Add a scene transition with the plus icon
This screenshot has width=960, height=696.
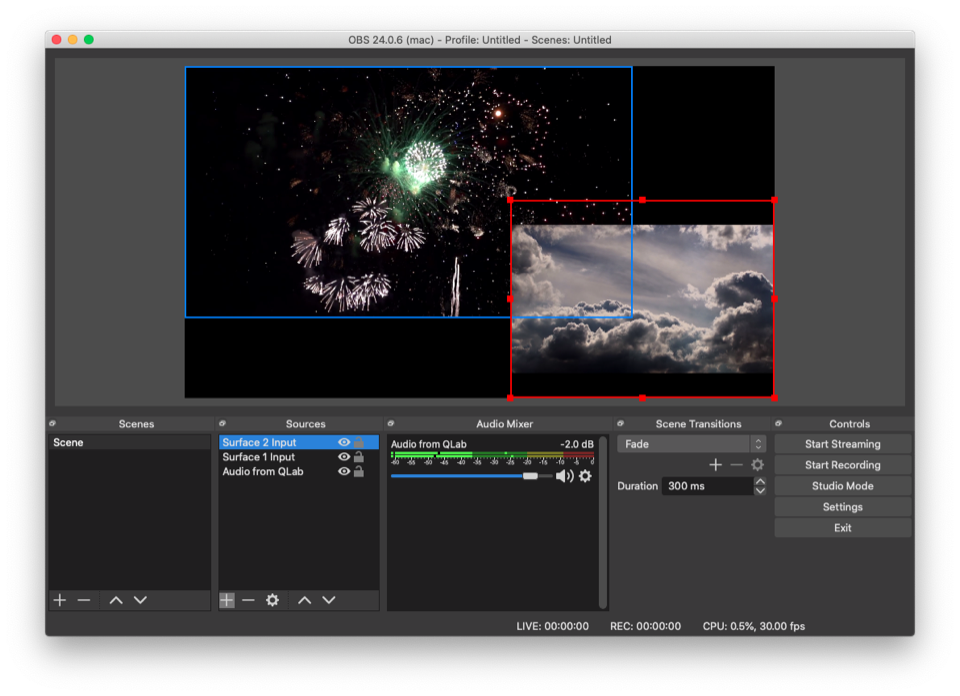[x=715, y=465]
